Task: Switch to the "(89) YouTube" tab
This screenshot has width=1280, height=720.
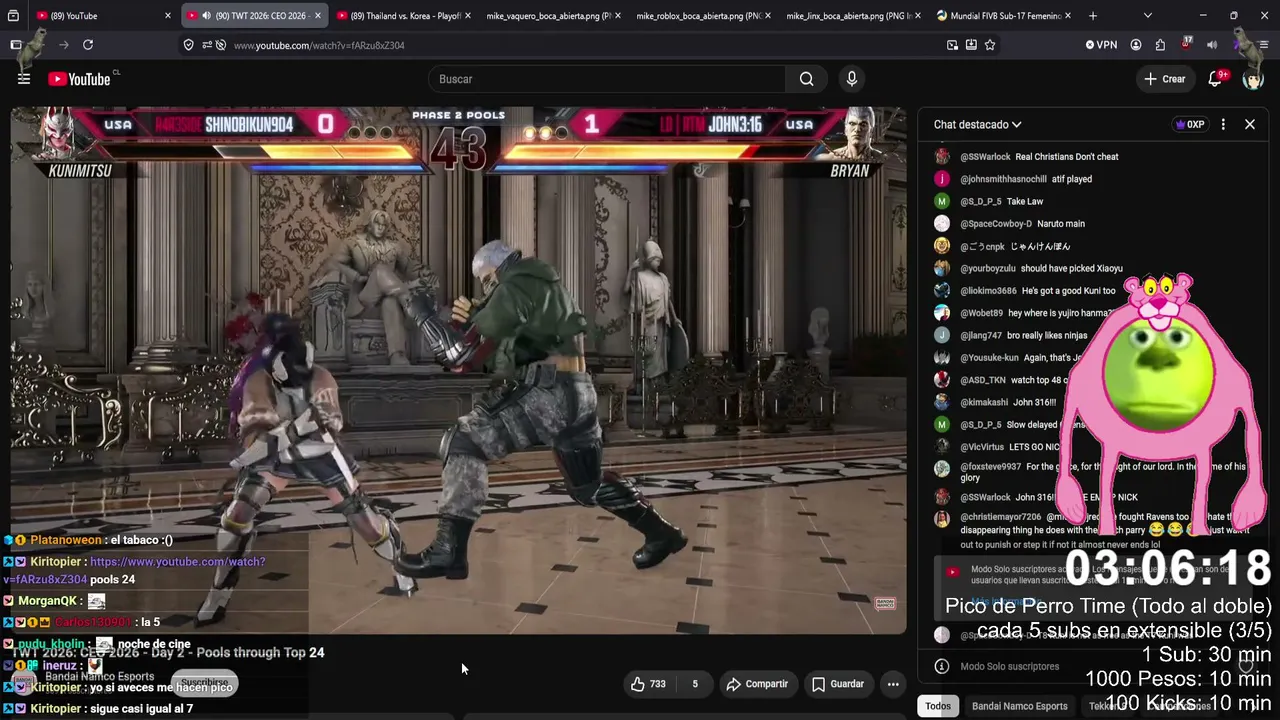Action: pos(103,16)
